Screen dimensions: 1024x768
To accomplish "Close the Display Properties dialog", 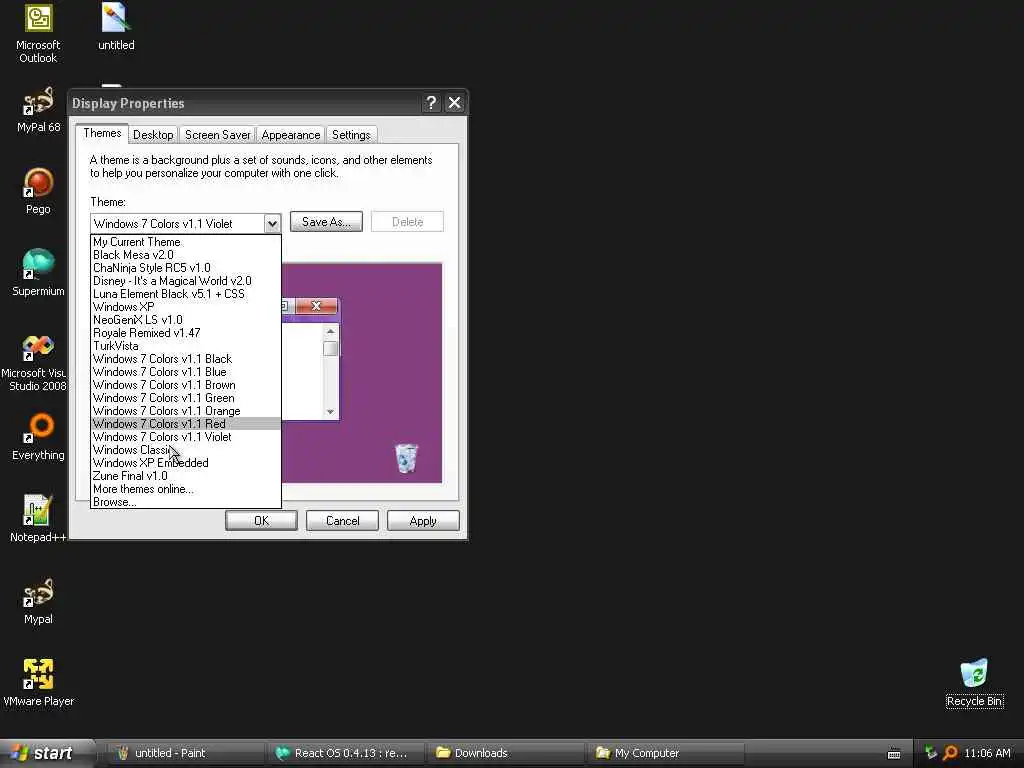I will tap(455, 103).
